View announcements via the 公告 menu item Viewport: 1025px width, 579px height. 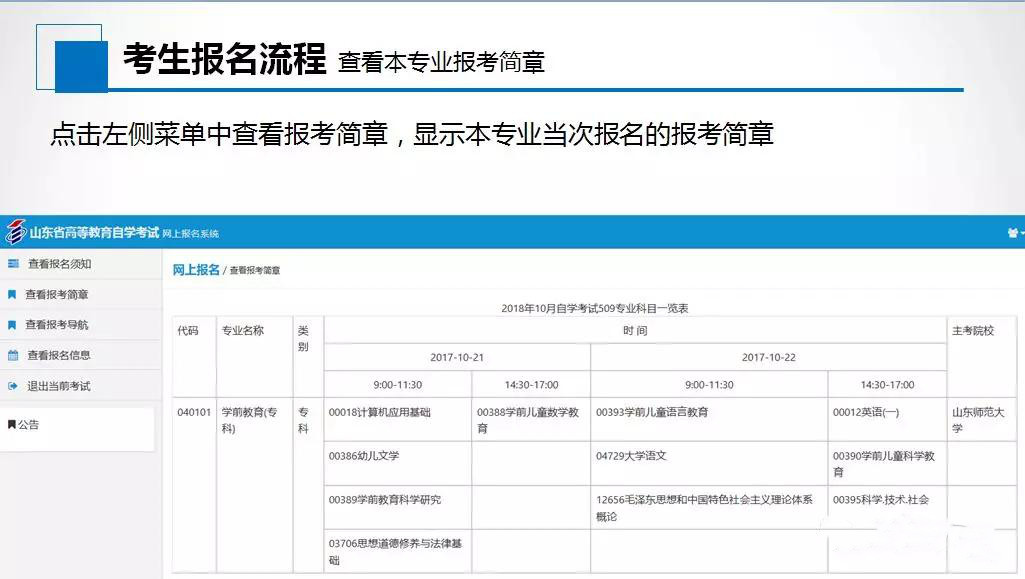(x=32, y=424)
